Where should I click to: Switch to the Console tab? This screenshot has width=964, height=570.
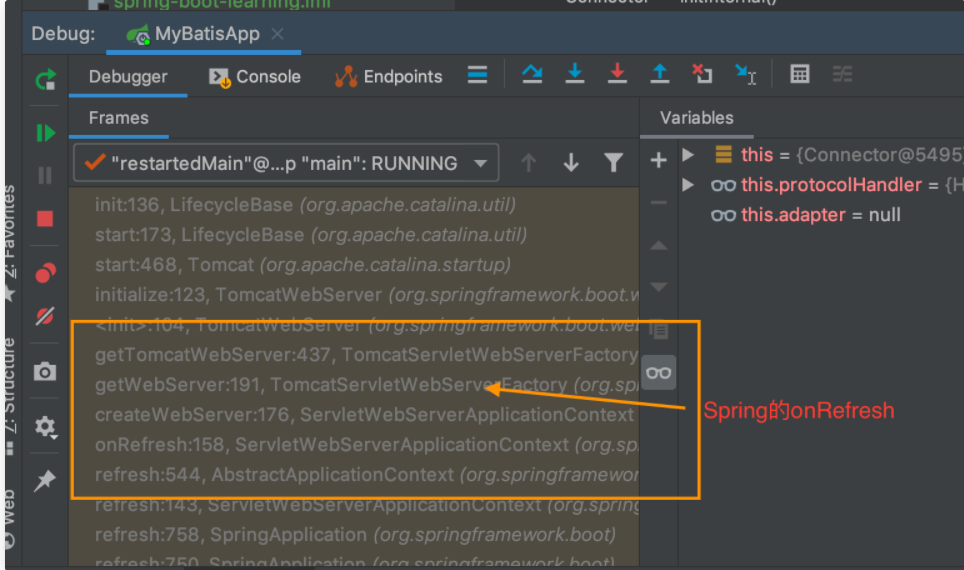(255, 76)
